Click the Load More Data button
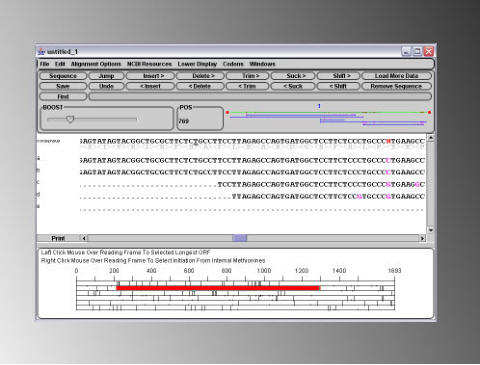The width and height of the screenshot is (480, 365). (396, 76)
